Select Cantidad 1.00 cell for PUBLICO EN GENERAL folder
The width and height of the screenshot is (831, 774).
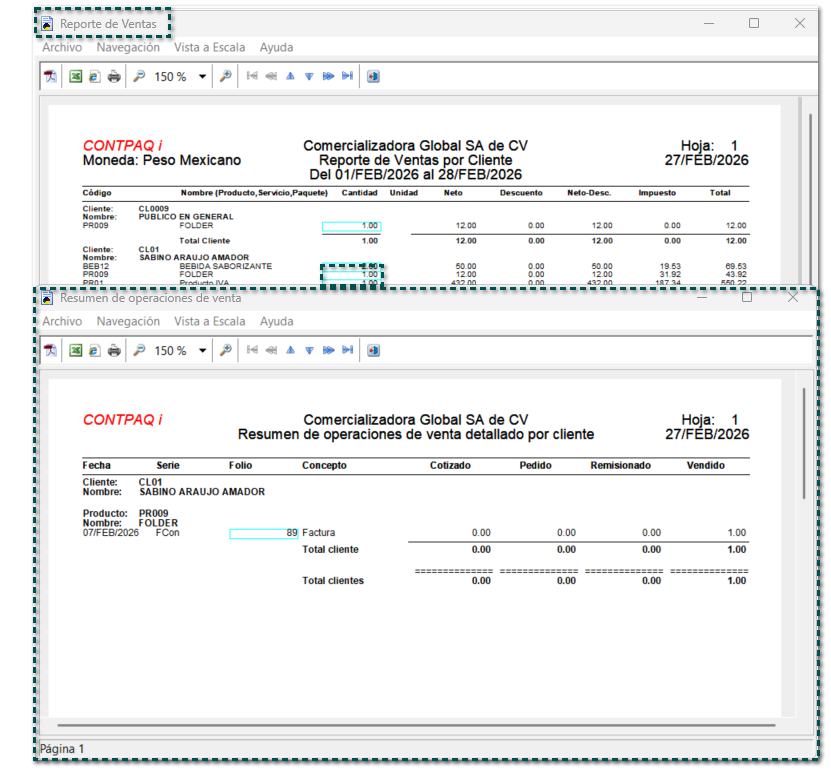click(x=351, y=227)
